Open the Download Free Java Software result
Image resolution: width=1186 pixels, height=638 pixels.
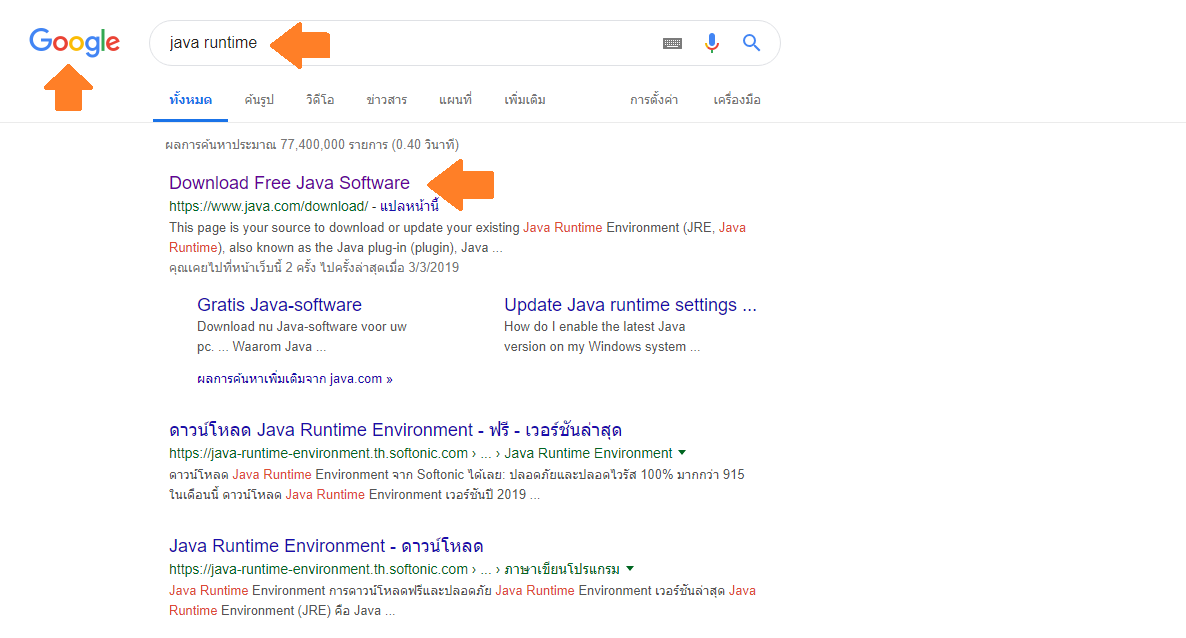pyautogui.click(x=289, y=183)
